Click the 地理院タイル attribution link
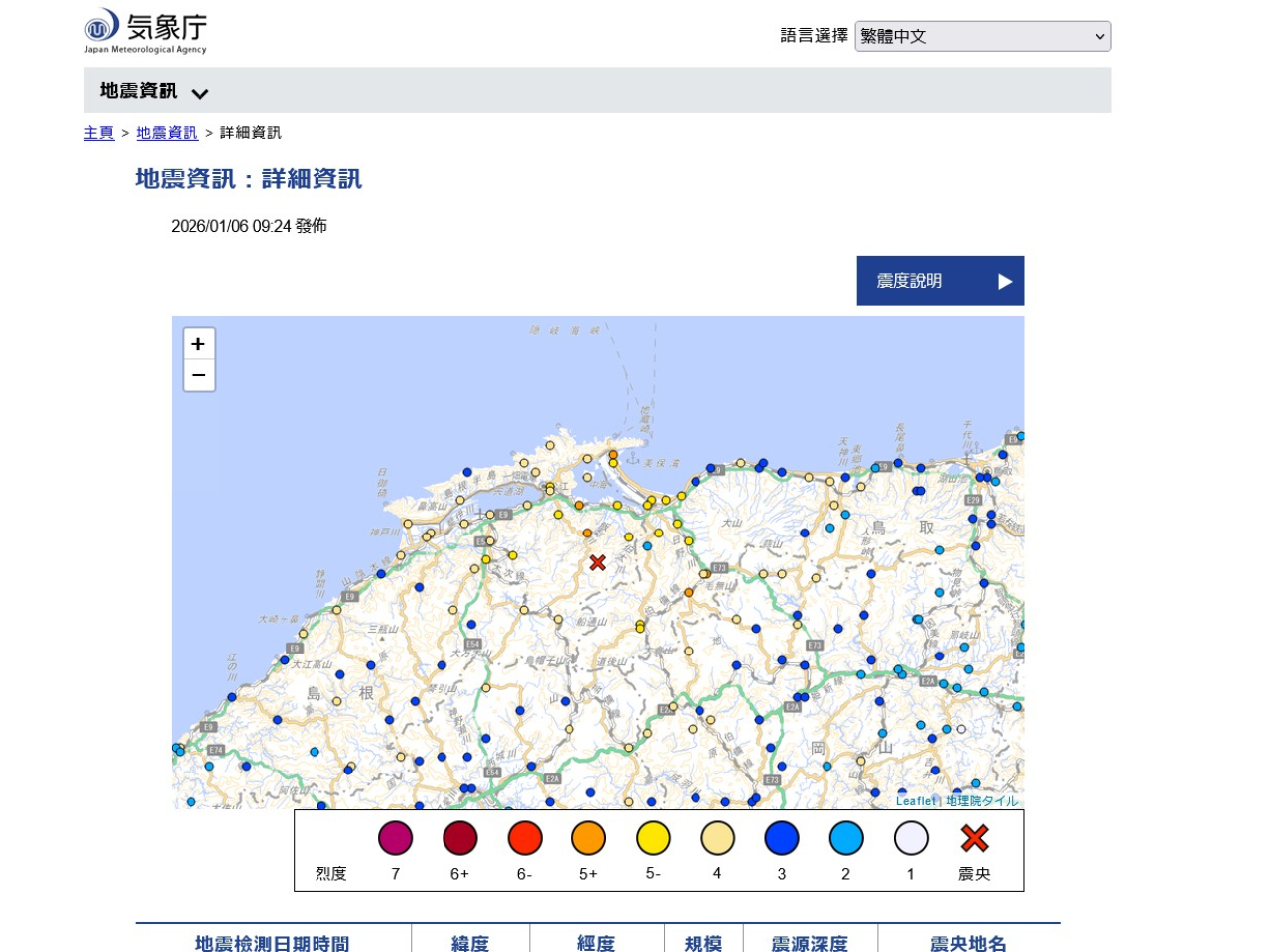Image resolution: width=1270 pixels, height=952 pixels. (981, 800)
